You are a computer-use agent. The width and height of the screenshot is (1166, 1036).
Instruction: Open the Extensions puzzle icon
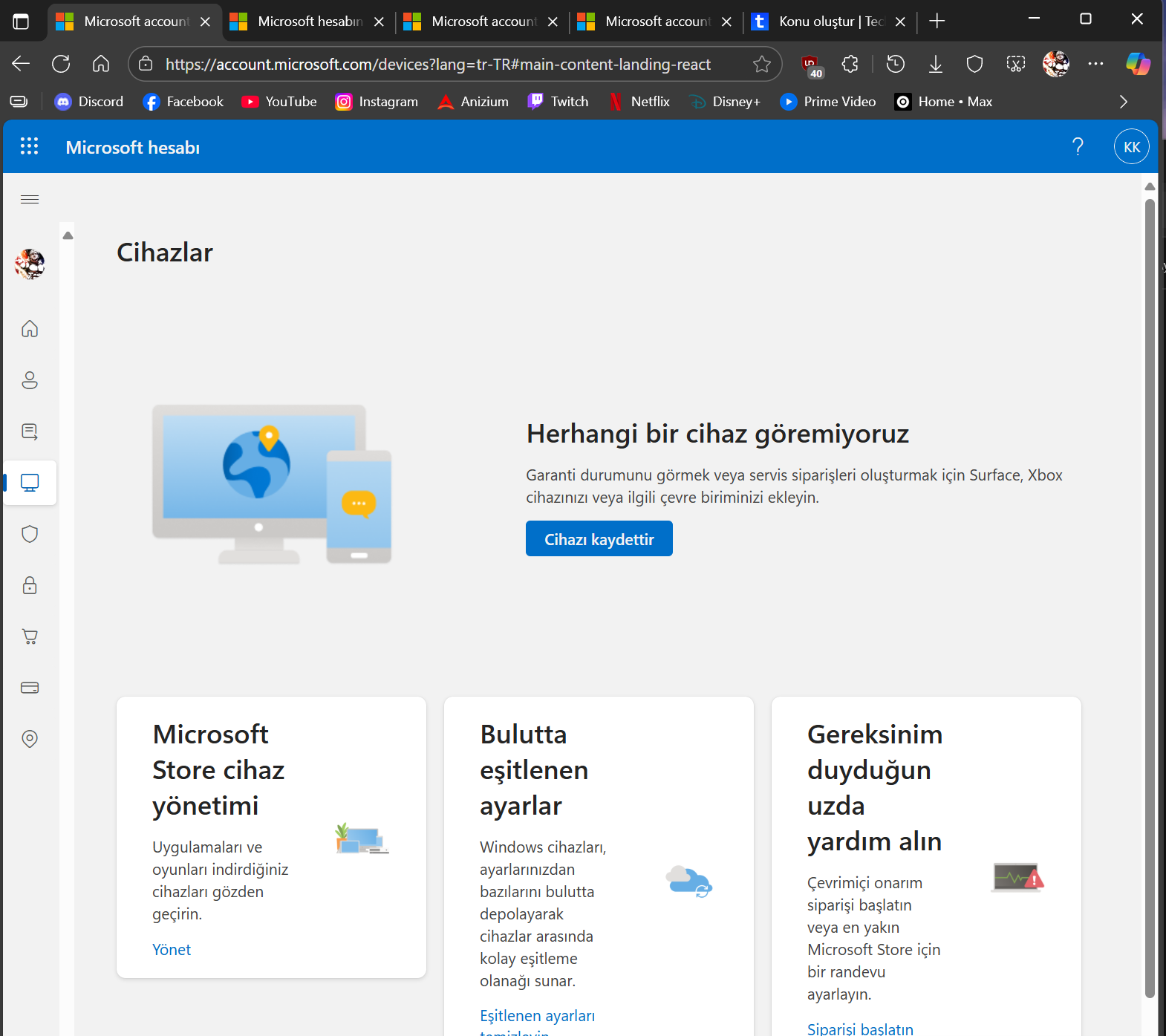(x=850, y=64)
